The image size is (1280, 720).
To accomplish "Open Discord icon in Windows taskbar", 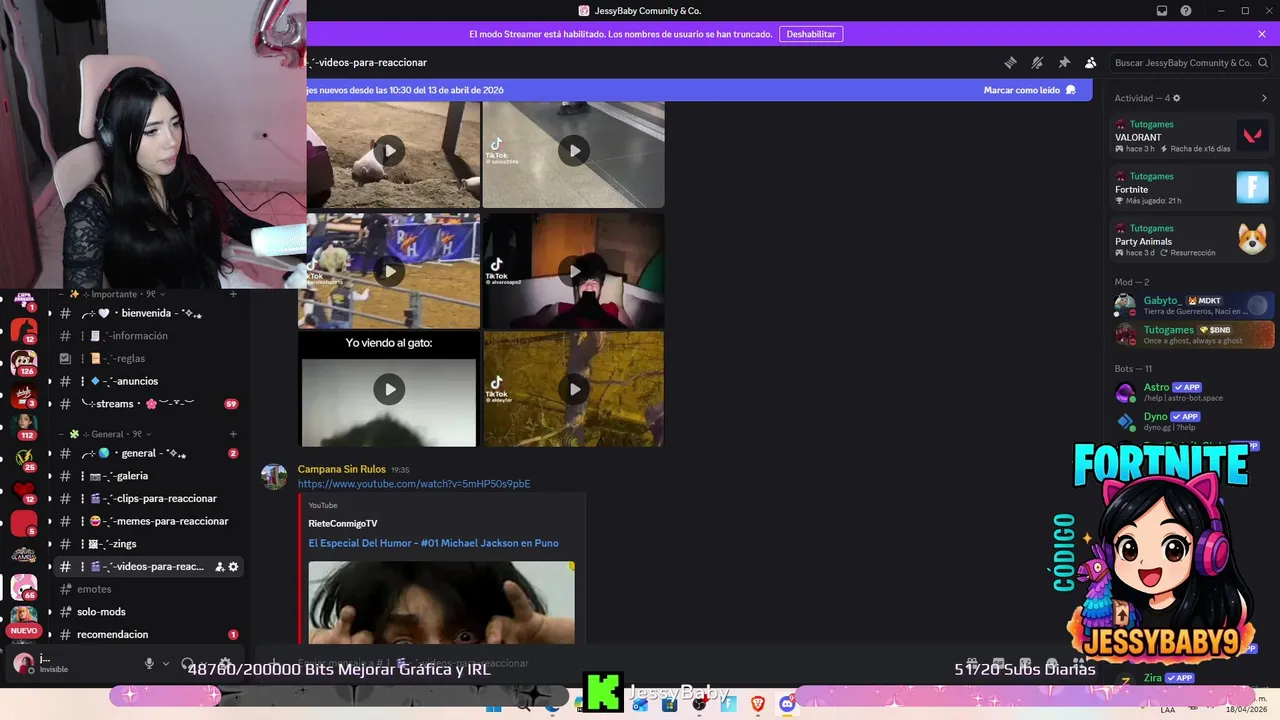I will tap(787, 704).
